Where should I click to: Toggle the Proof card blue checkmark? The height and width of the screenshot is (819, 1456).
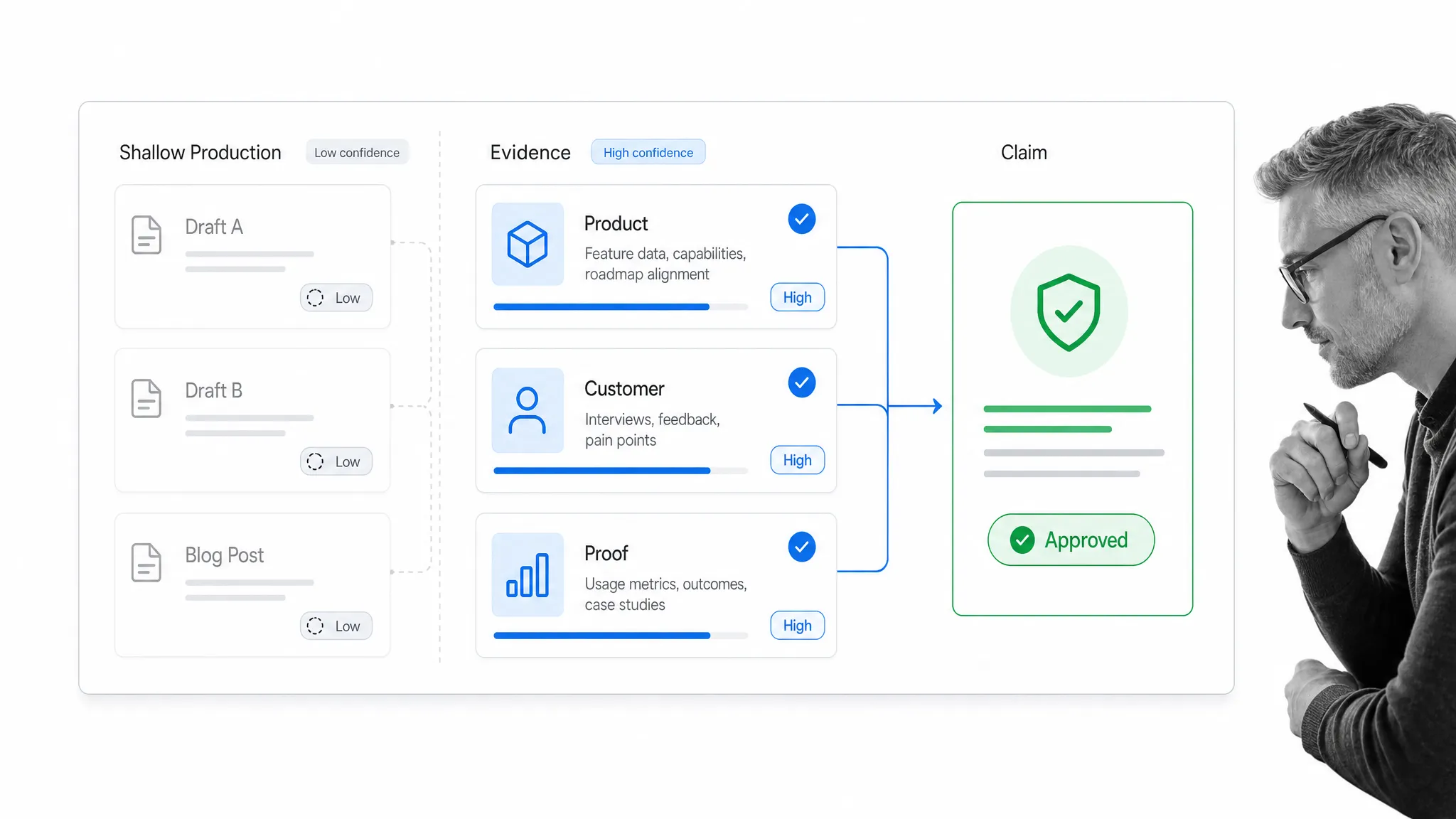coord(801,547)
